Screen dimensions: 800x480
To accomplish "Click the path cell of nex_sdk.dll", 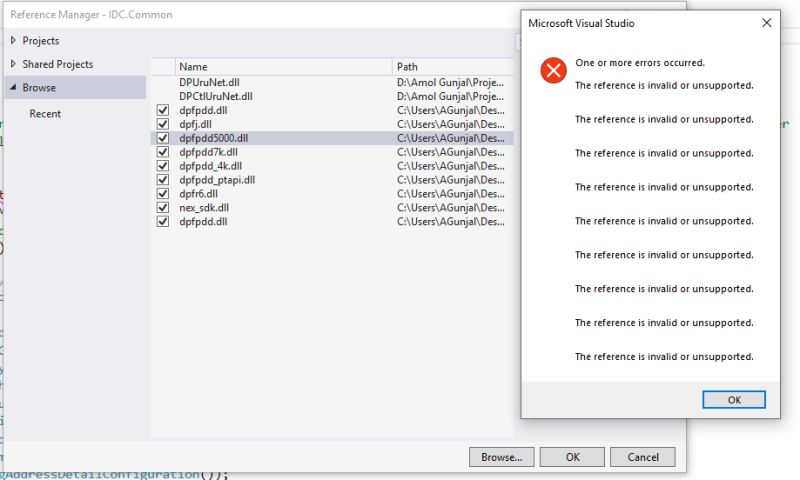I will coord(451,208).
